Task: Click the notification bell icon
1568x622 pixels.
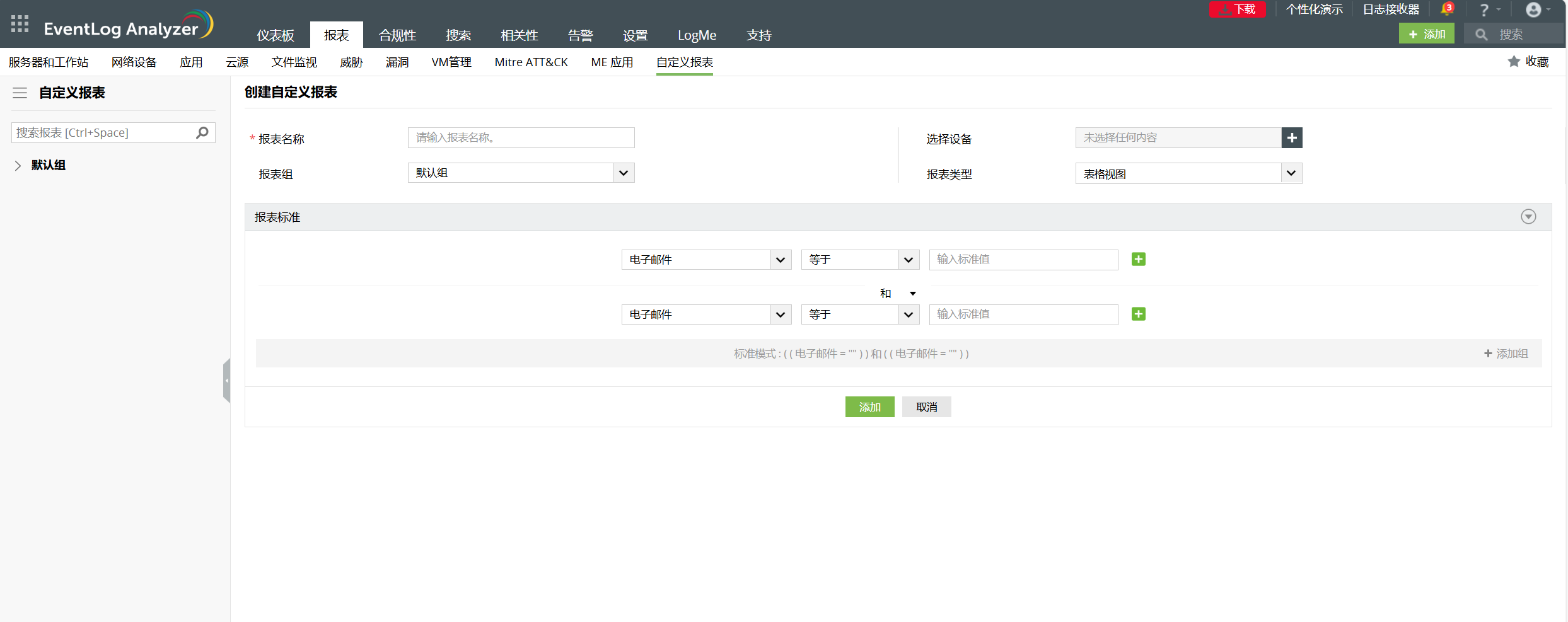Action: tap(1446, 9)
